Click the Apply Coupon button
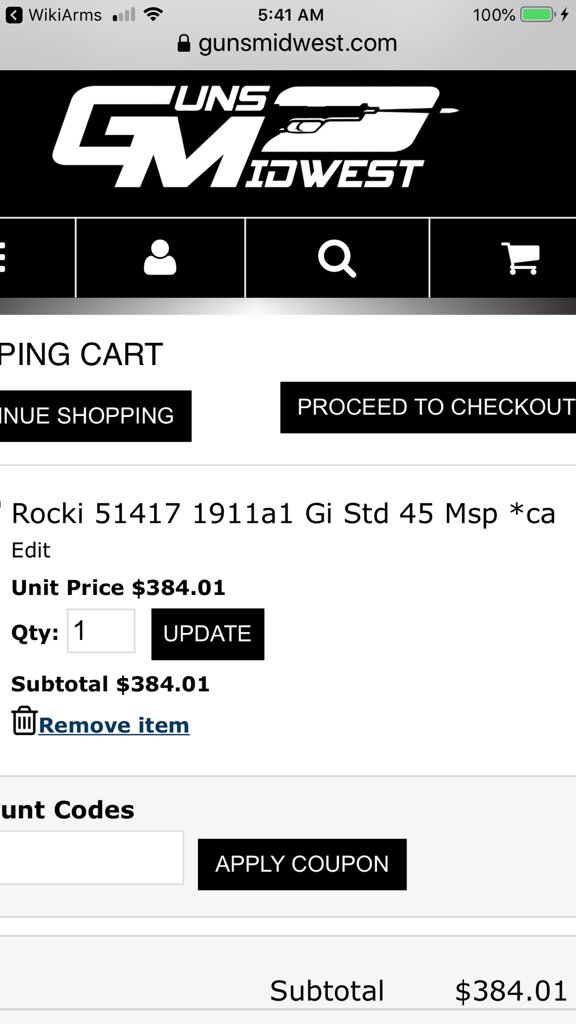The height and width of the screenshot is (1024, 576). tap(302, 864)
